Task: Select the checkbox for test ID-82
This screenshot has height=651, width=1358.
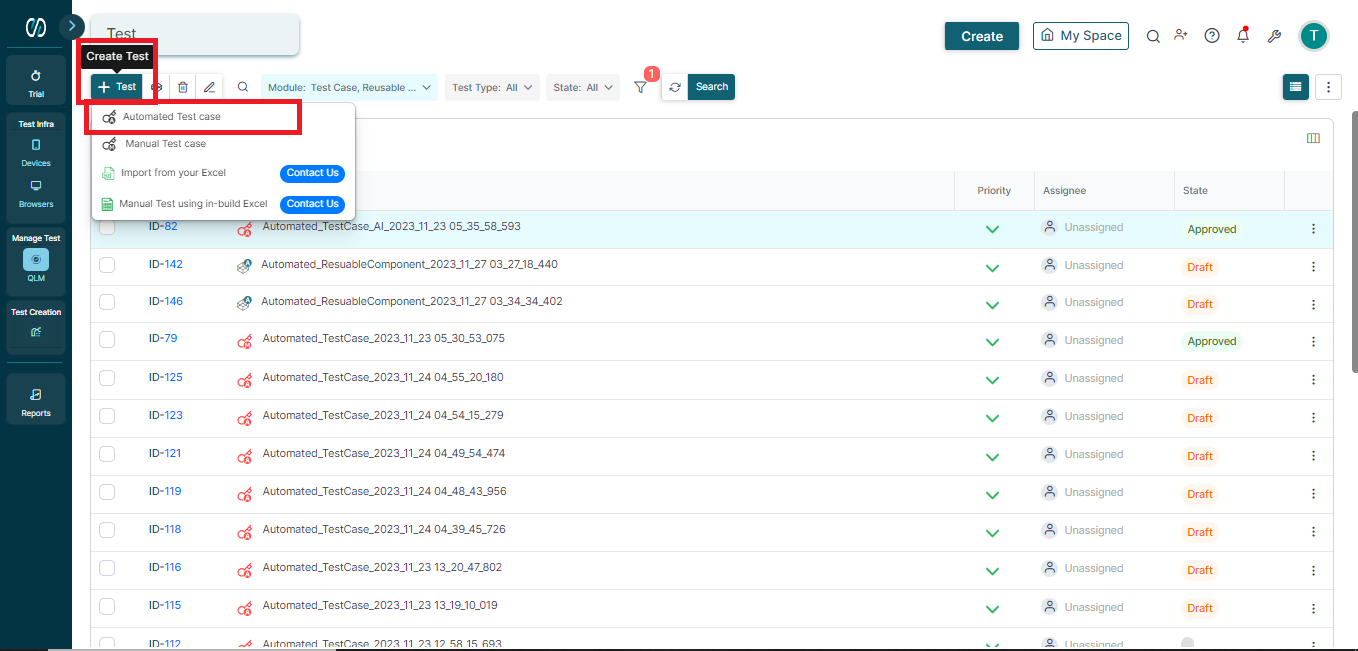Action: click(x=107, y=228)
